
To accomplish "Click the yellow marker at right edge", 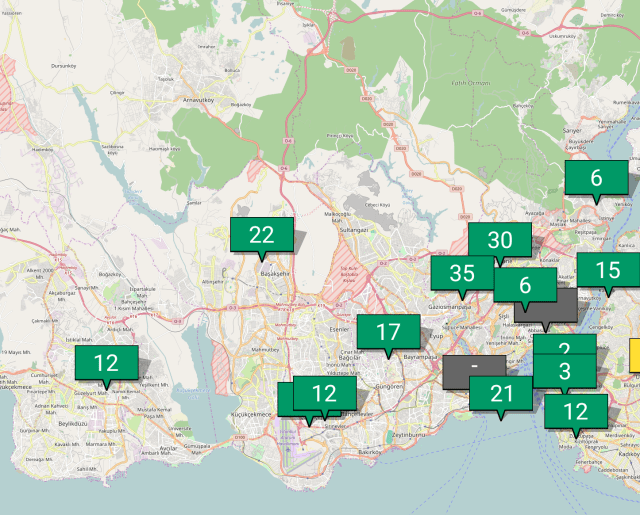I will click(634, 355).
